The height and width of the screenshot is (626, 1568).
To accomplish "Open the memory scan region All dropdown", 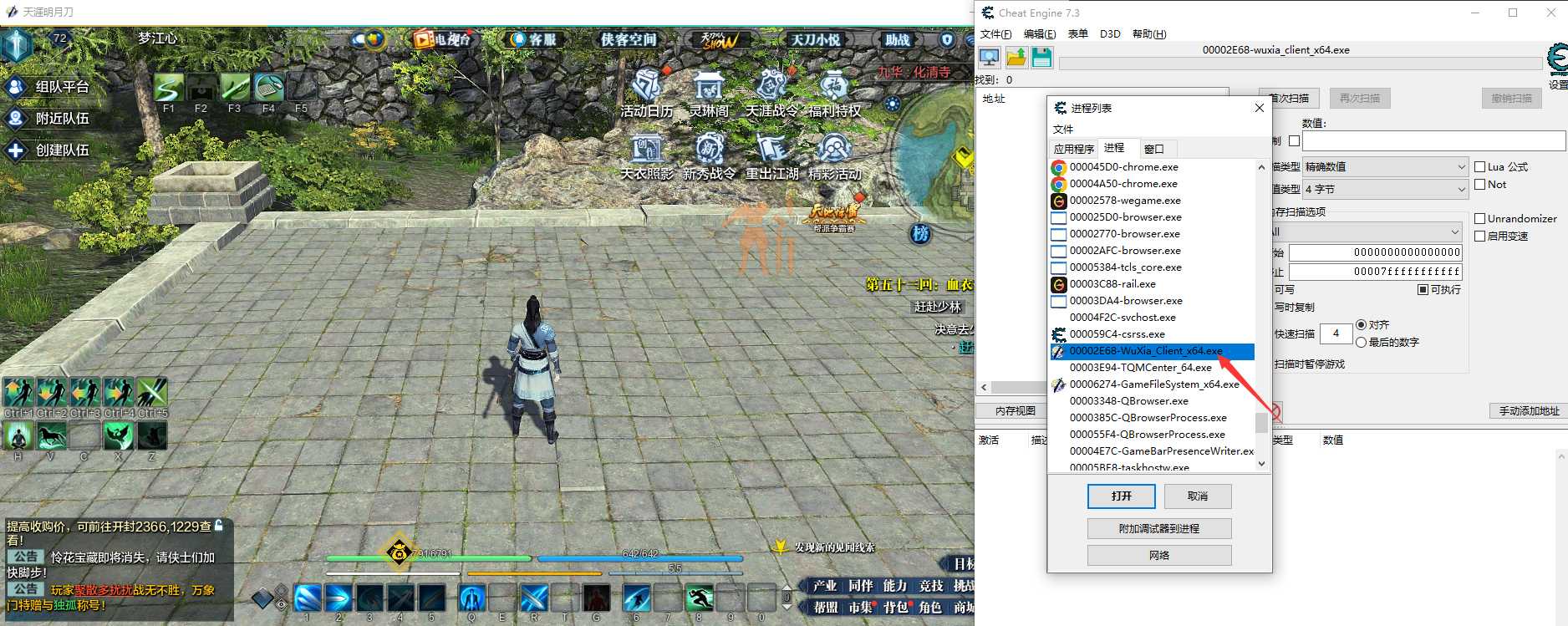I will (1366, 232).
